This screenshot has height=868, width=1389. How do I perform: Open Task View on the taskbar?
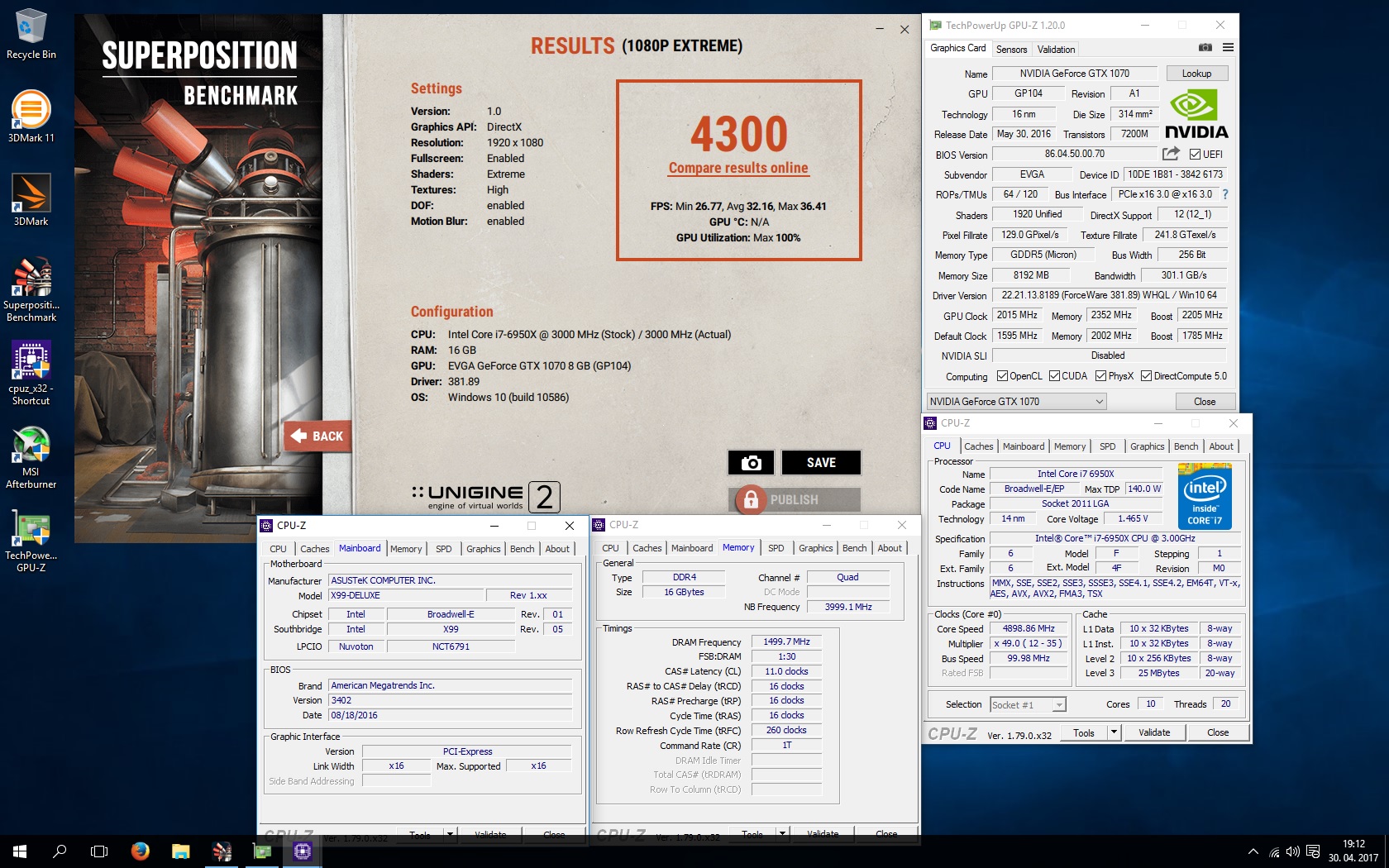(99, 851)
